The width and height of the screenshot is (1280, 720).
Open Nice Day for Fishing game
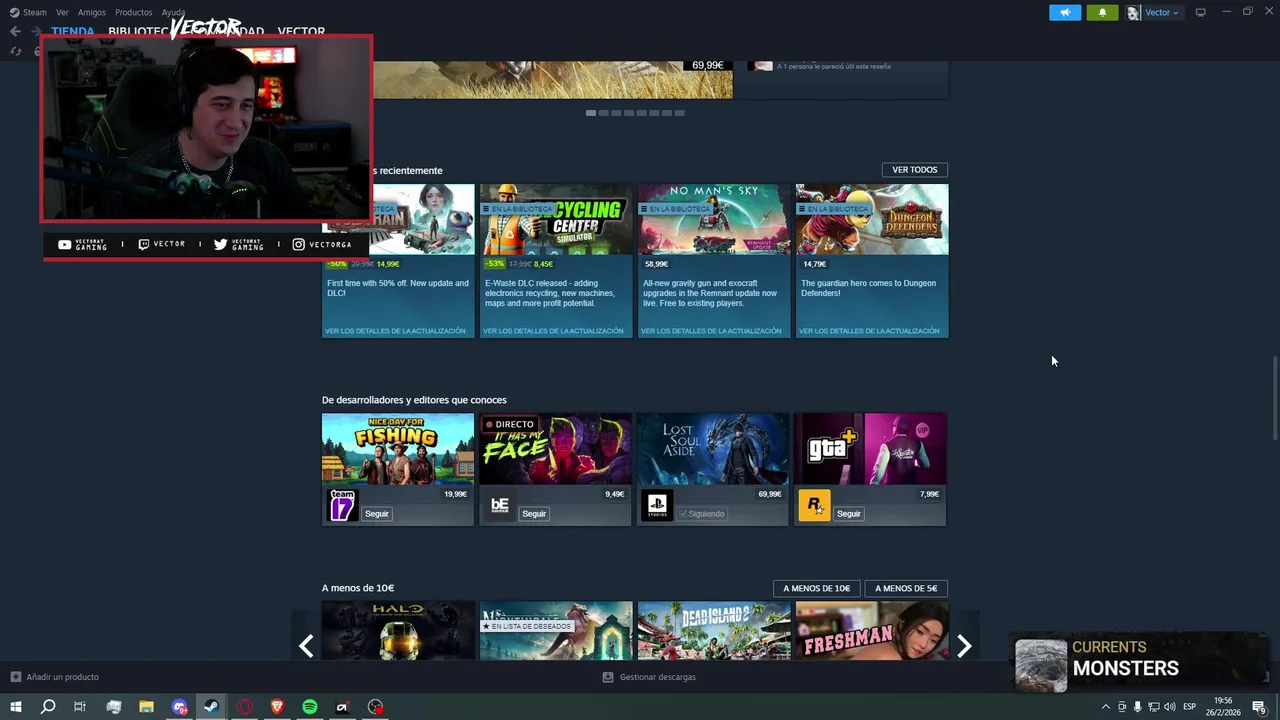[x=398, y=449]
